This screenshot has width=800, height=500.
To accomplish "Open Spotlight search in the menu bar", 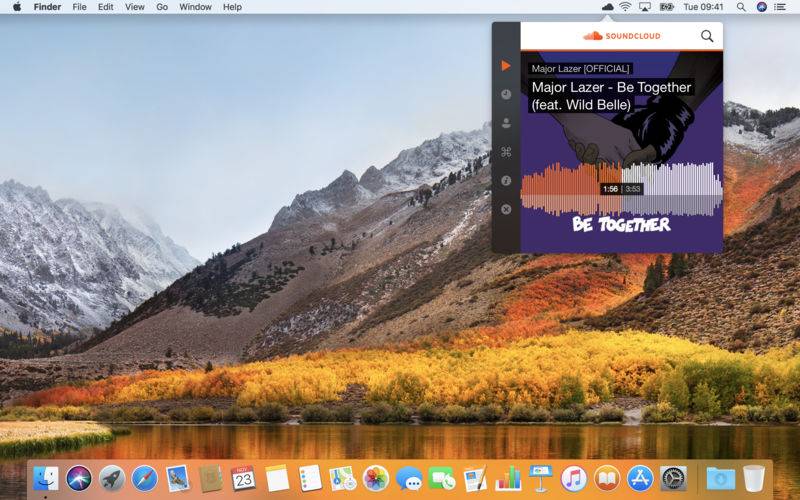I will (741, 7).
